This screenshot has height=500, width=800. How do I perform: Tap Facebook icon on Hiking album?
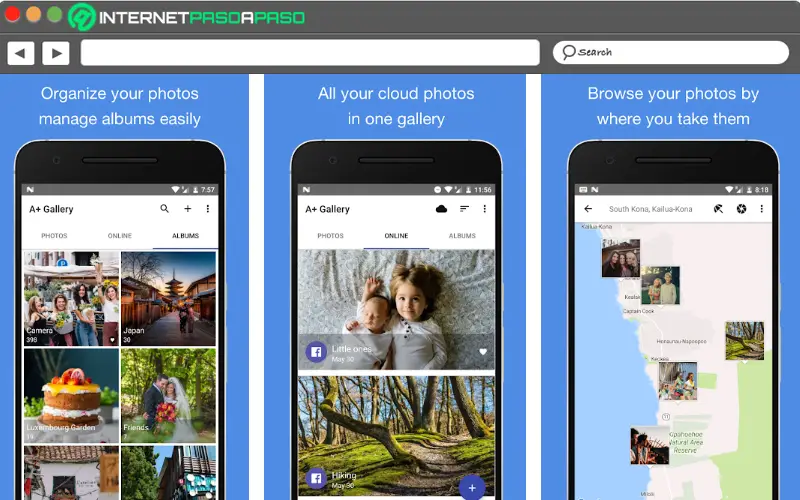(x=316, y=478)
